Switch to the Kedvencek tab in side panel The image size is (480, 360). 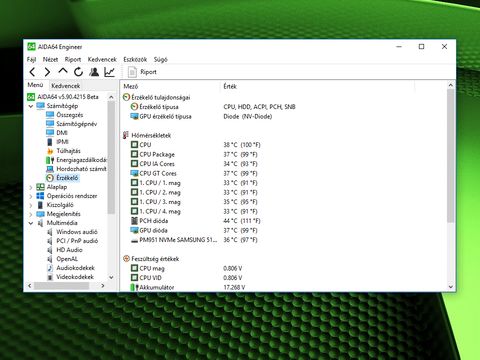(x=65, y=86)
